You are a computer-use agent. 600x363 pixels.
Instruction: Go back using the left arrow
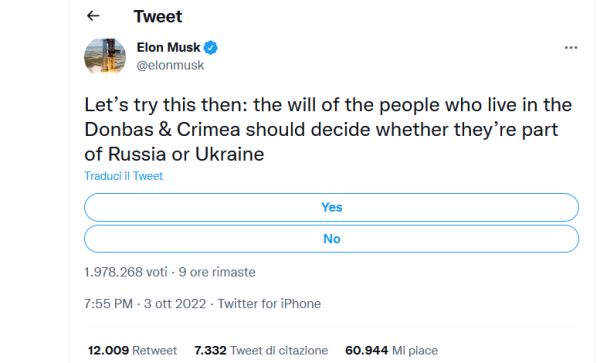pos(93,16)
